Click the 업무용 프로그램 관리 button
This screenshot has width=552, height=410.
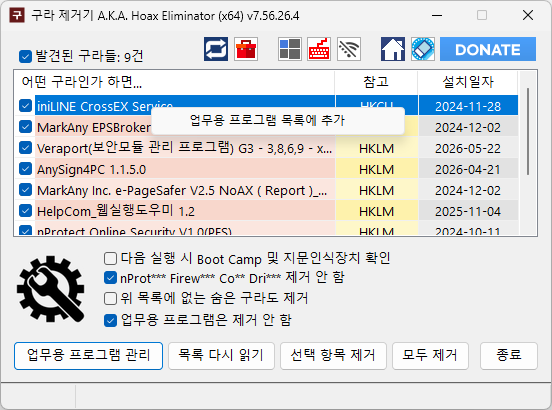tap(88, 355)
